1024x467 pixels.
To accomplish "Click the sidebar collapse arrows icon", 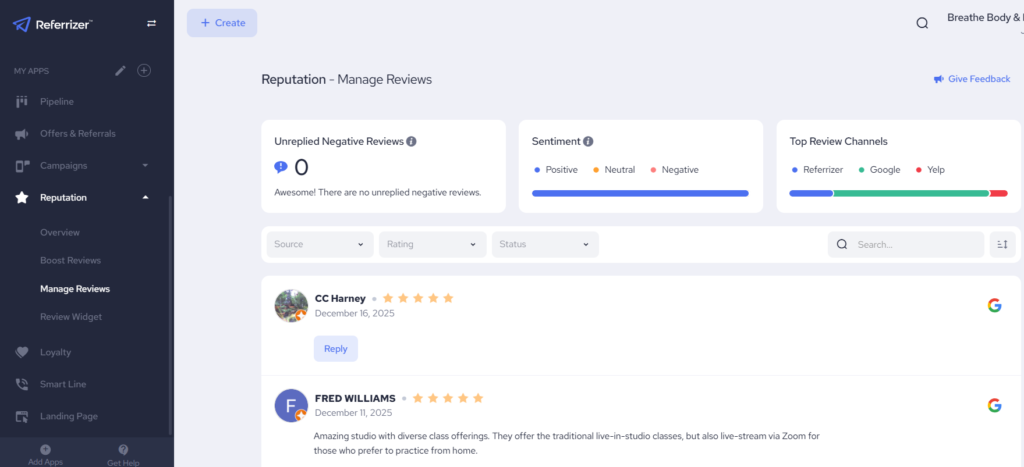I will [151, 23].
